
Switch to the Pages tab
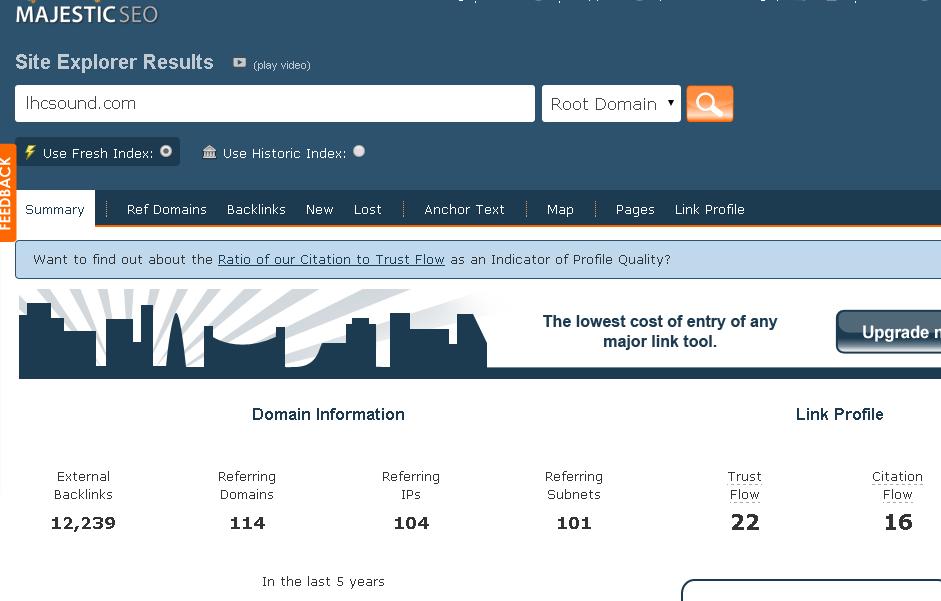tap(635, 209)
